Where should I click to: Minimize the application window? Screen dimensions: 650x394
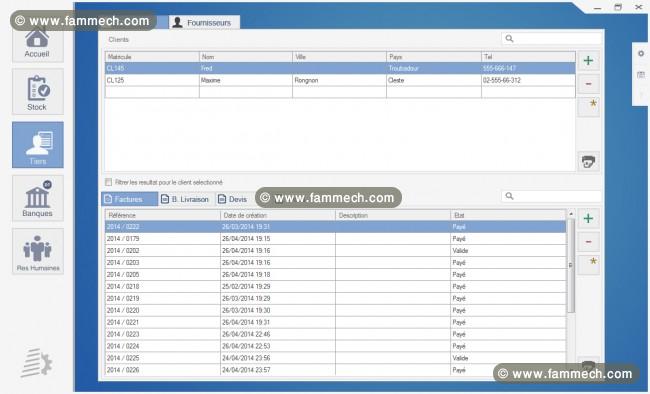(597, 8)
